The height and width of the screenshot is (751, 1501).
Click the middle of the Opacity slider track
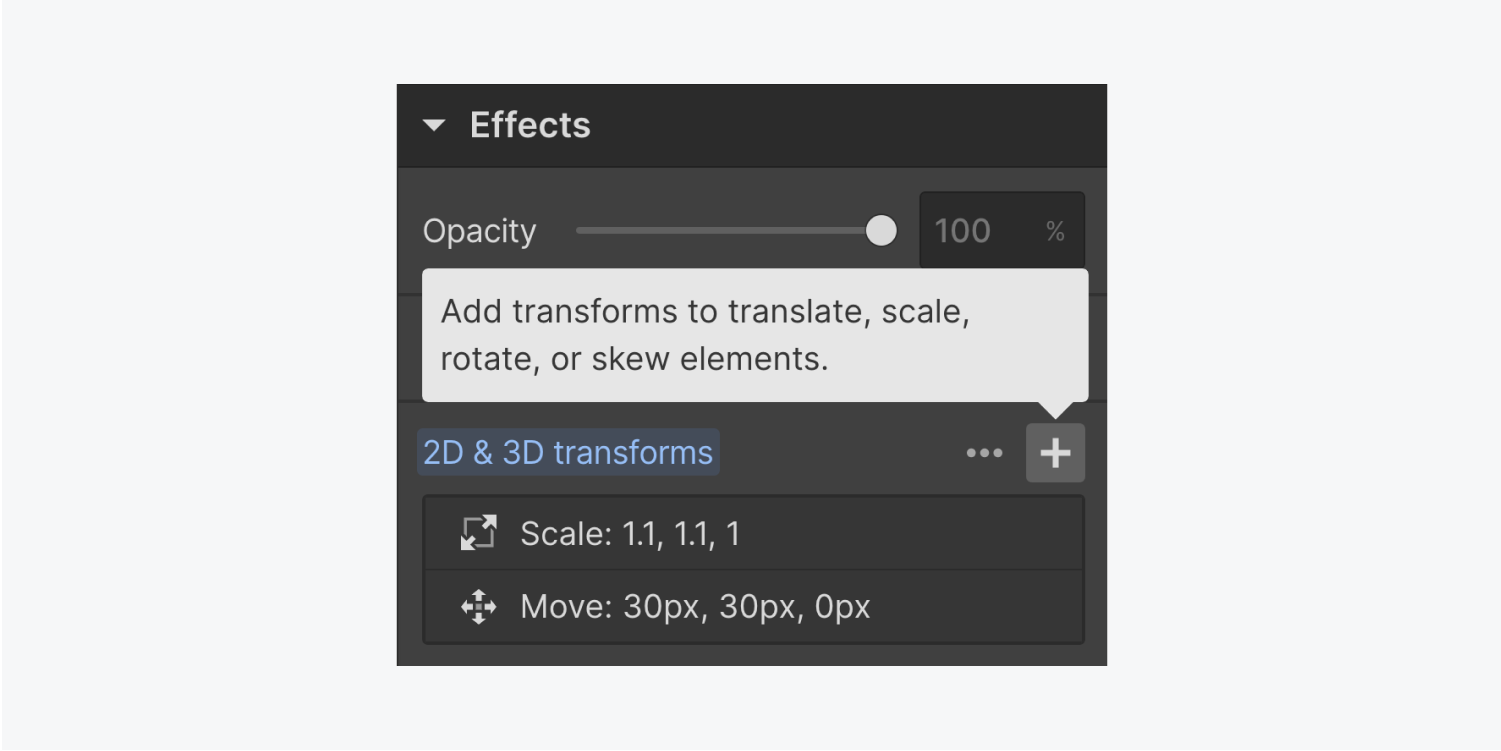click(x=725, y=231)
